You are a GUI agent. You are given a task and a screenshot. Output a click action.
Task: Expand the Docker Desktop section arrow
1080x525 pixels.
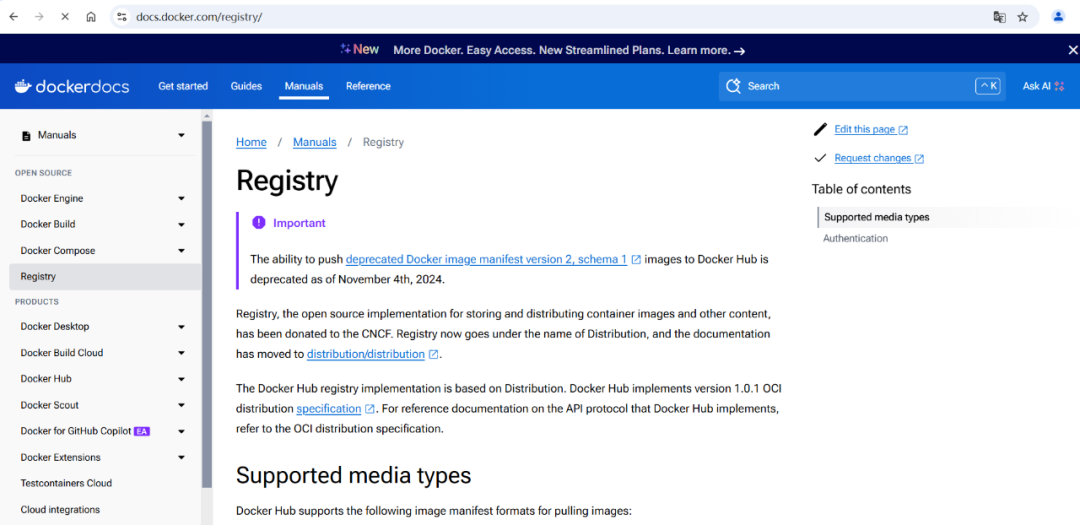[181, 327]
